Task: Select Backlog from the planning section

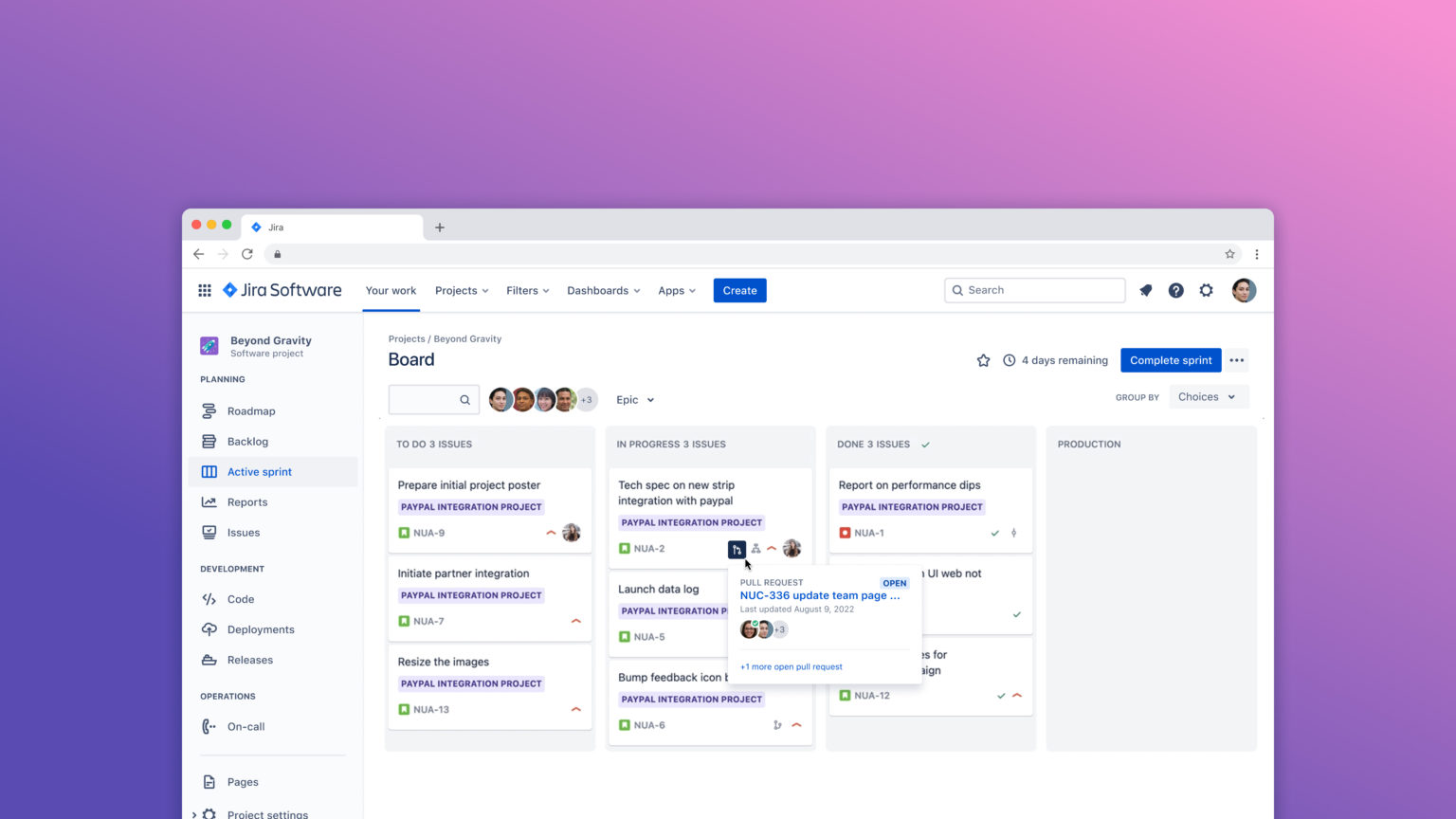Action: pos(246,441)
